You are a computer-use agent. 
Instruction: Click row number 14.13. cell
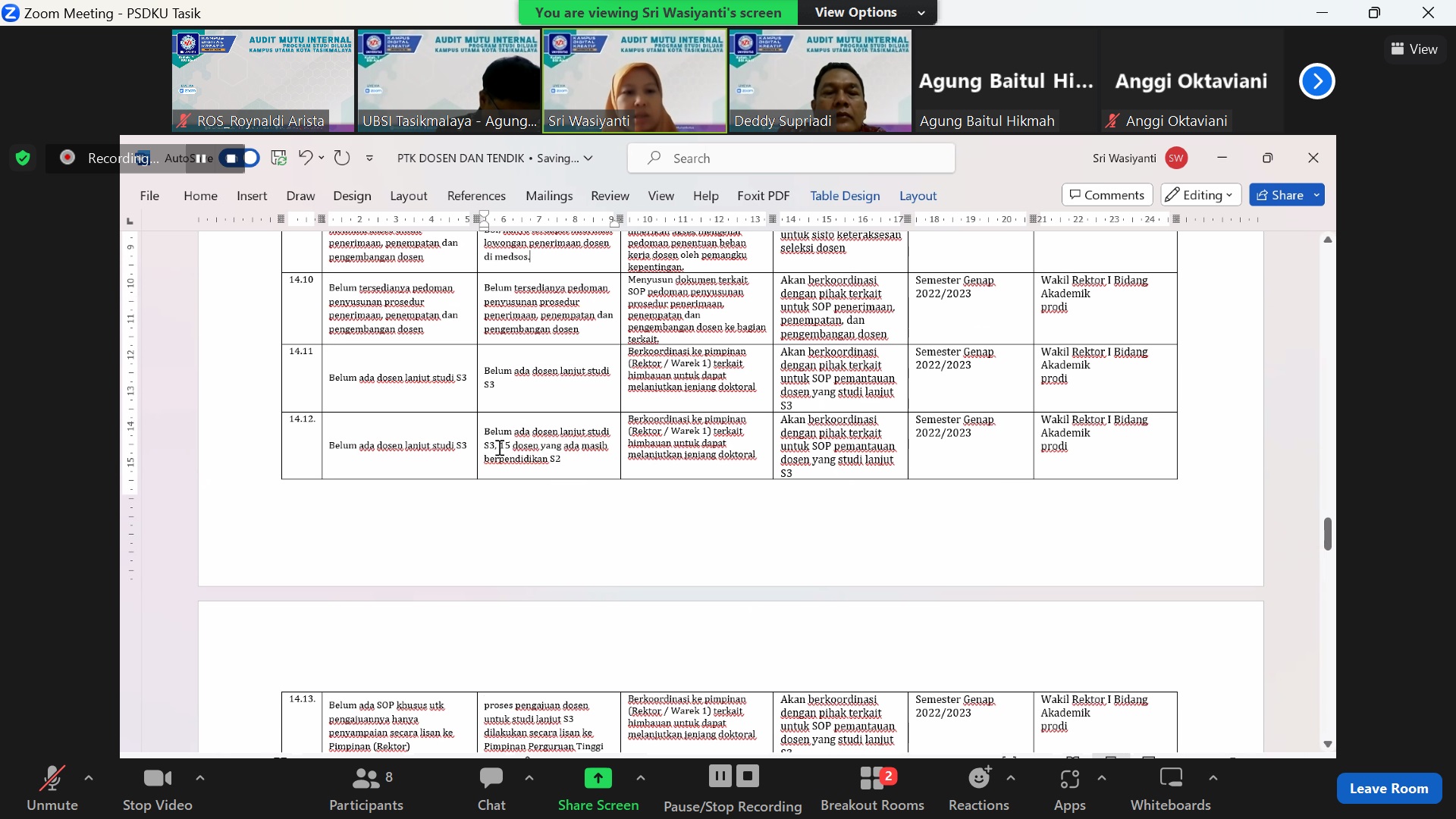[301, 721]
